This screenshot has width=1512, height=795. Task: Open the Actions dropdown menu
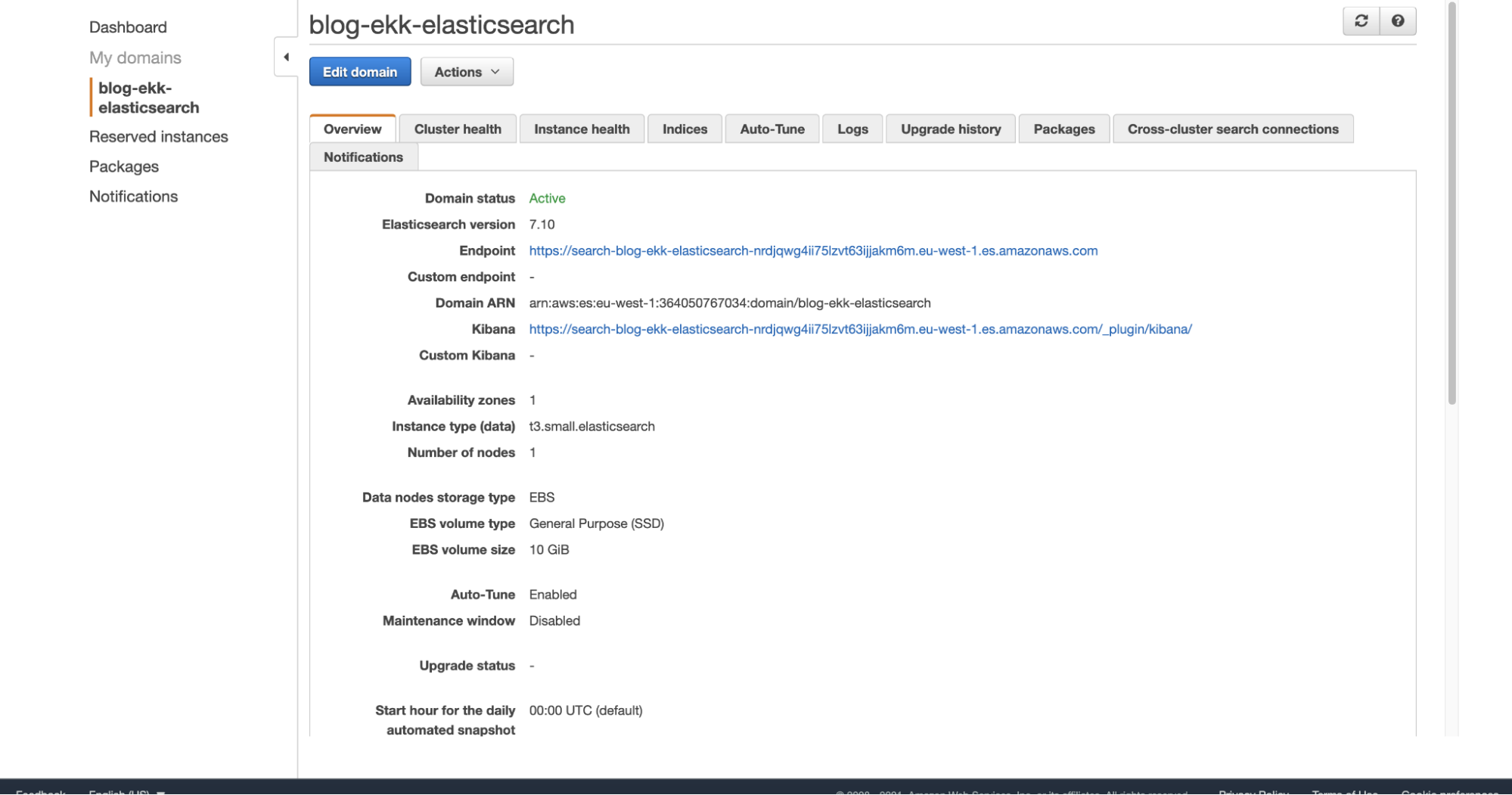(466, 72)
